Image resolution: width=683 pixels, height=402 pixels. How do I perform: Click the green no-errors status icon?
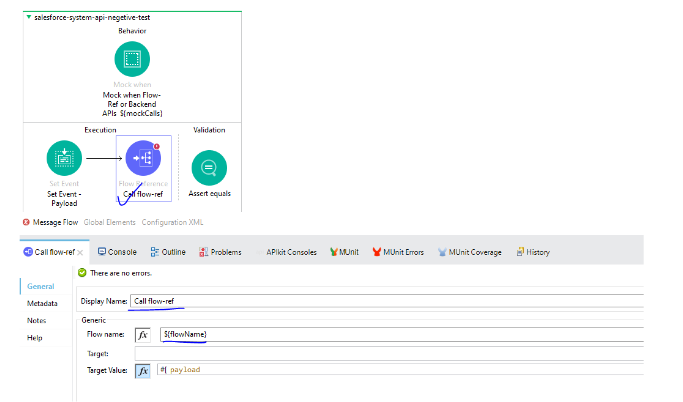[x=82, y=273]
